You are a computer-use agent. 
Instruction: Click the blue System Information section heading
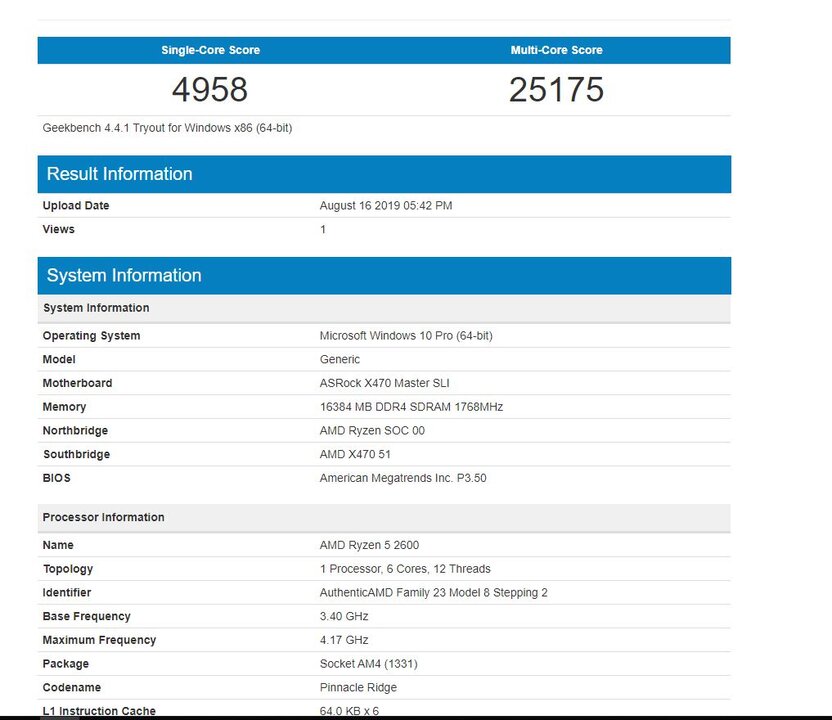point(124,275)
